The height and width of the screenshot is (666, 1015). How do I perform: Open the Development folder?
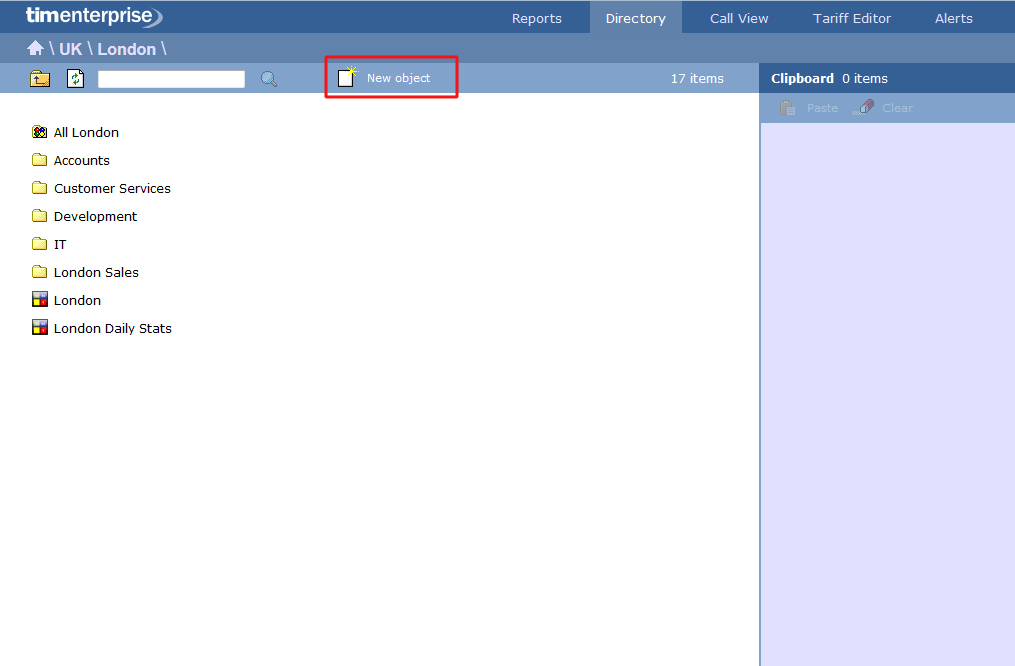96,216
